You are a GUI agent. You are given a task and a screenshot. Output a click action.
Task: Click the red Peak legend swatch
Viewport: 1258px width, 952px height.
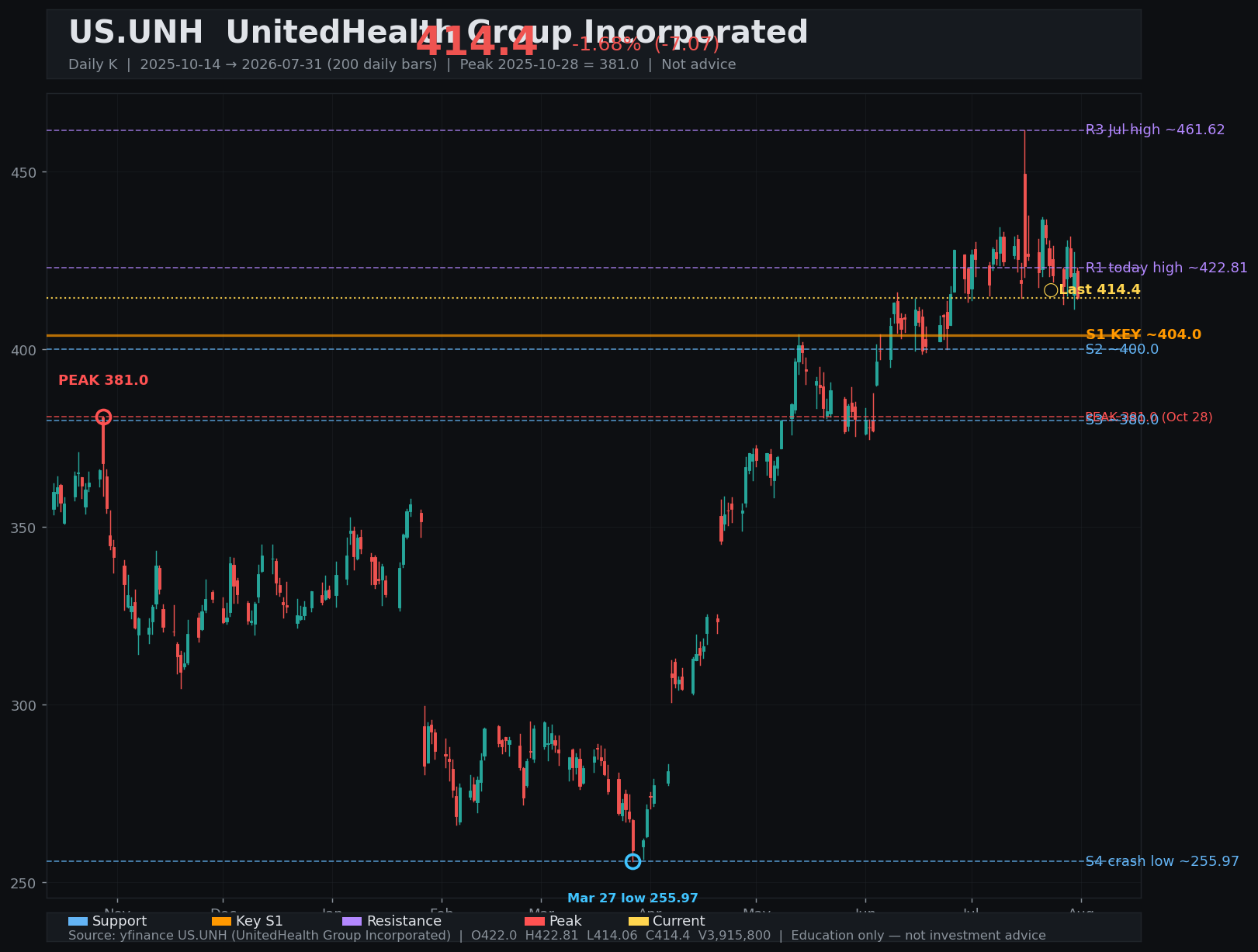pyautogui.click(x=535, y=921)
